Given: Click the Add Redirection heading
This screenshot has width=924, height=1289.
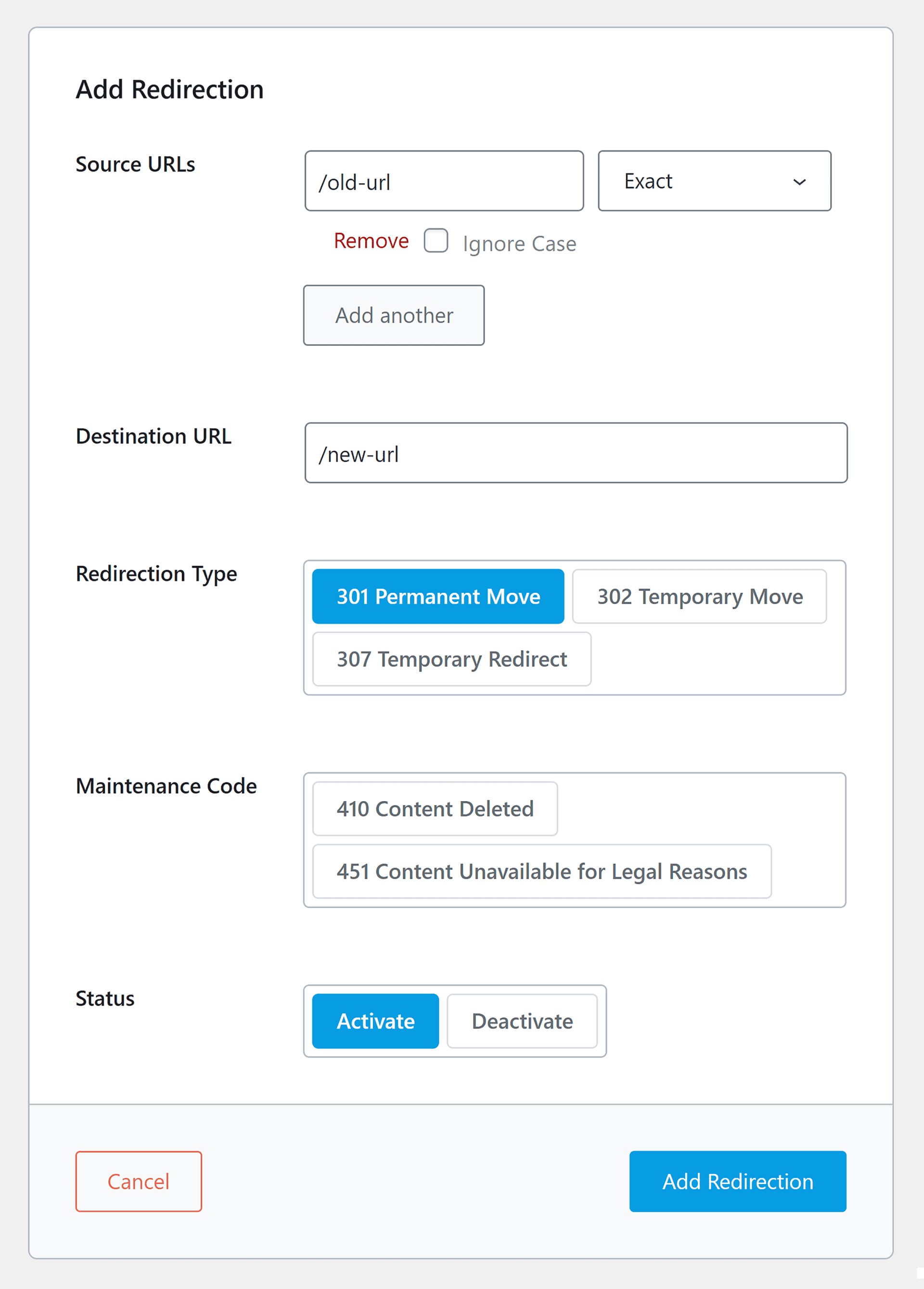Looking at the screenshot, I should point(169,90).
